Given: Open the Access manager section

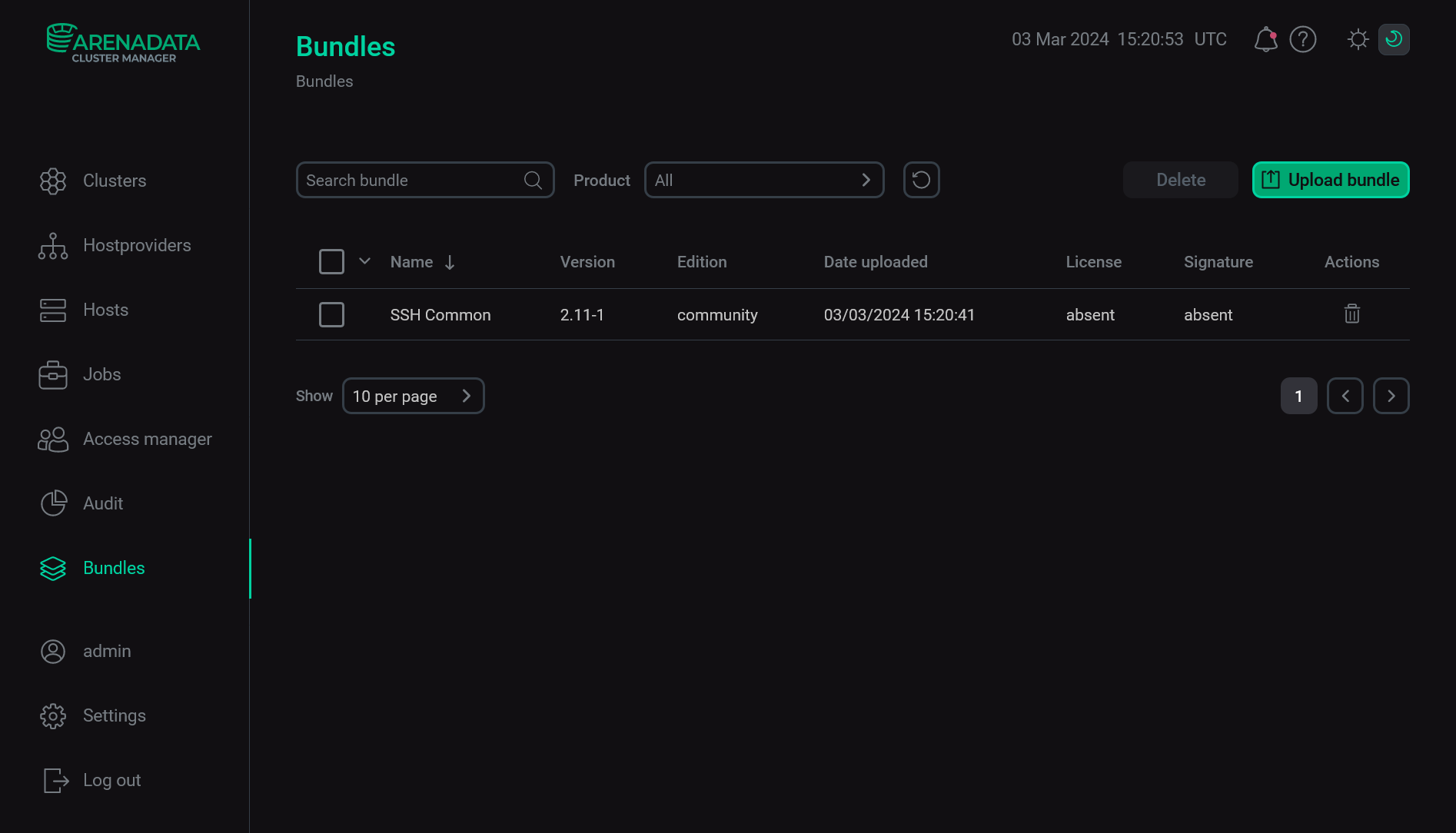Looking at the screenshot, I should click(x=147, y=439).
